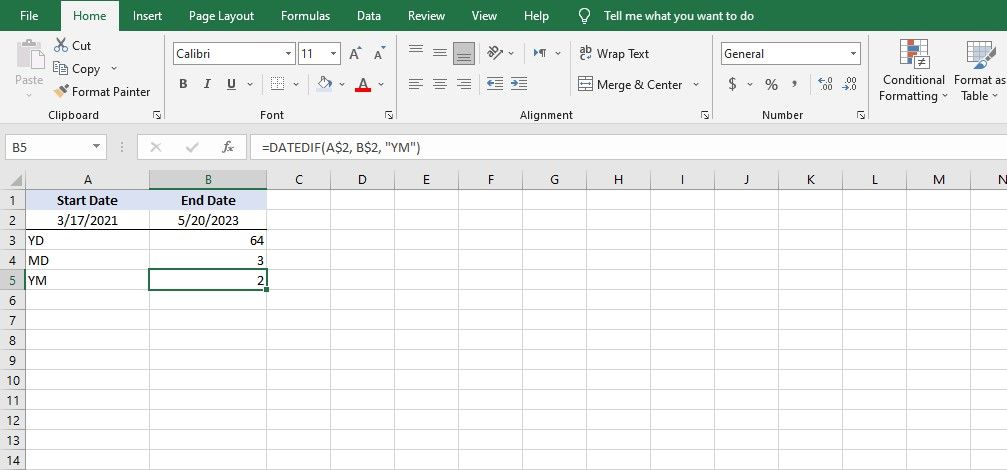Screen dimensions: 1007x470
Task: Open Format as Table gallery
Action: pos(980,71)
